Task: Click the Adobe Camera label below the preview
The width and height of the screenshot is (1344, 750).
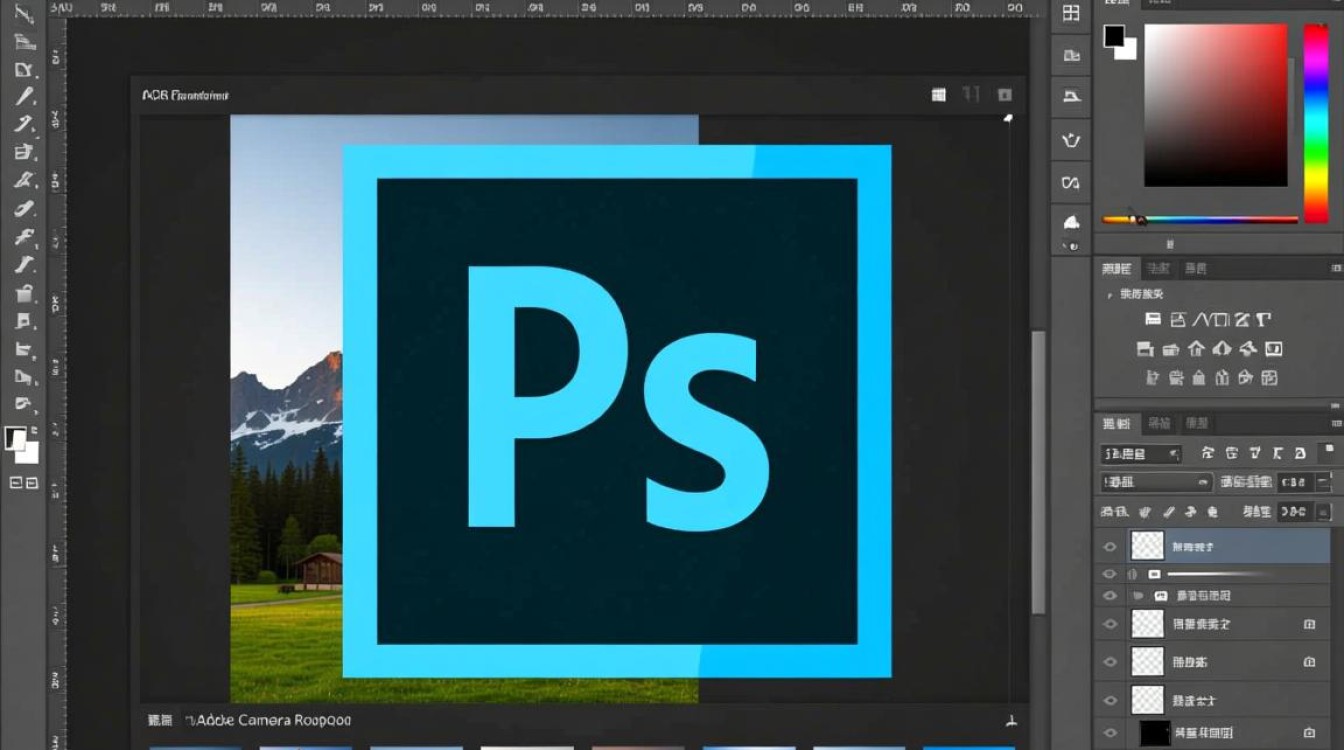Action: tap(272, 720)
